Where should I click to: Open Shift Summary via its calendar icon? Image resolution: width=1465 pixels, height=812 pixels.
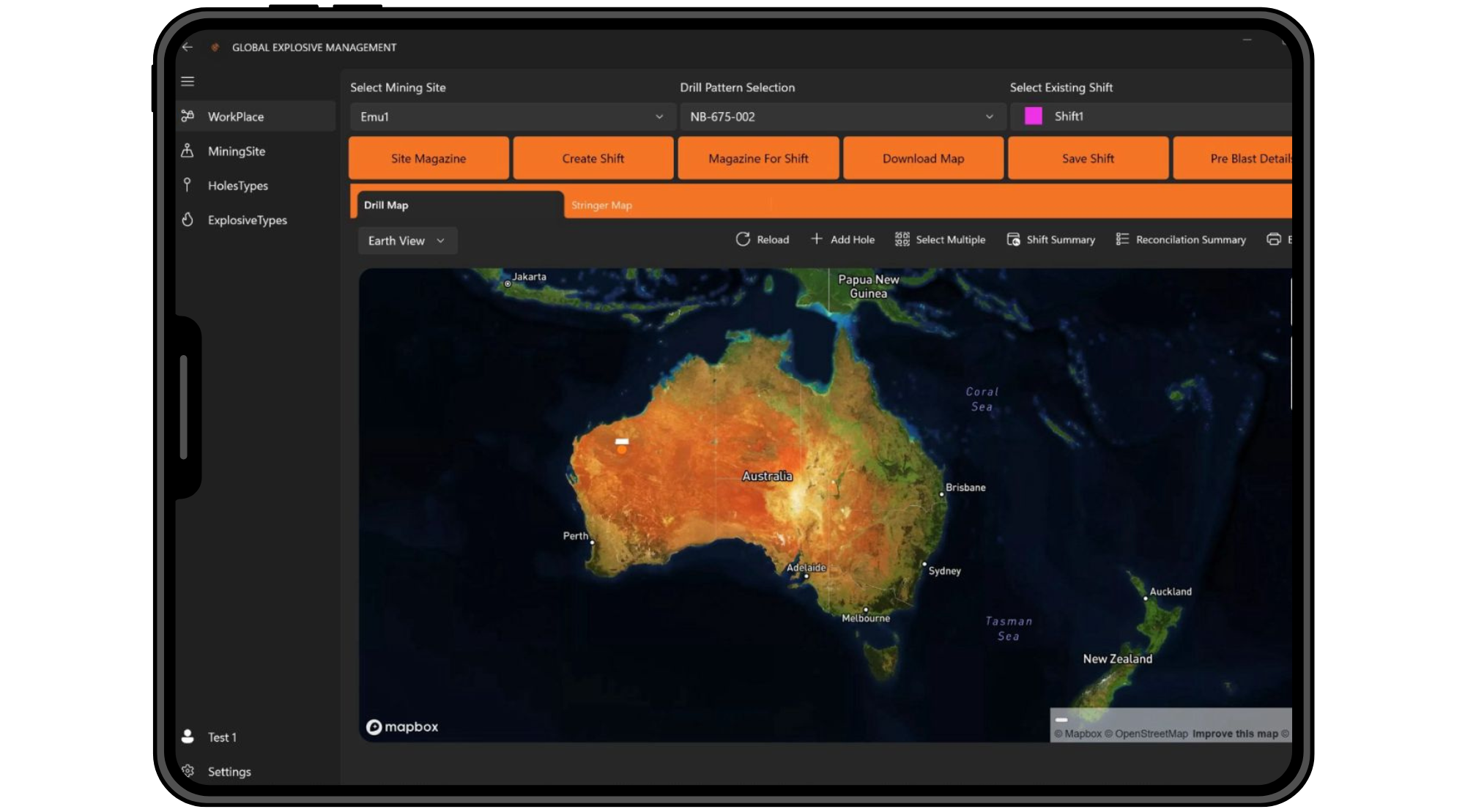[1013, 239]
